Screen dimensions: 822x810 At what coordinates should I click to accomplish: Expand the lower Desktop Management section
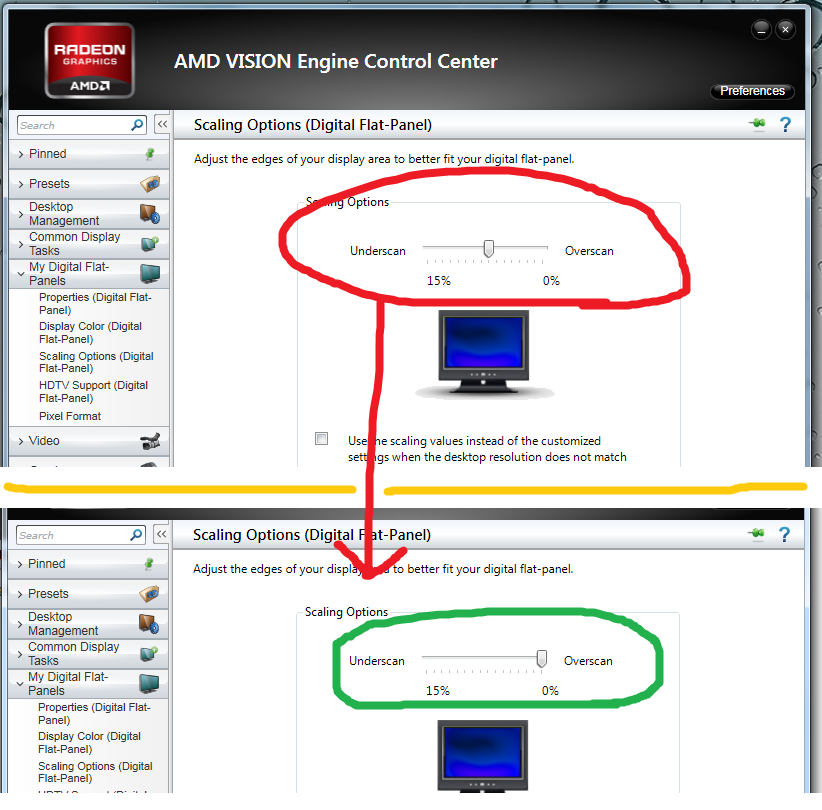pos(20,624)
